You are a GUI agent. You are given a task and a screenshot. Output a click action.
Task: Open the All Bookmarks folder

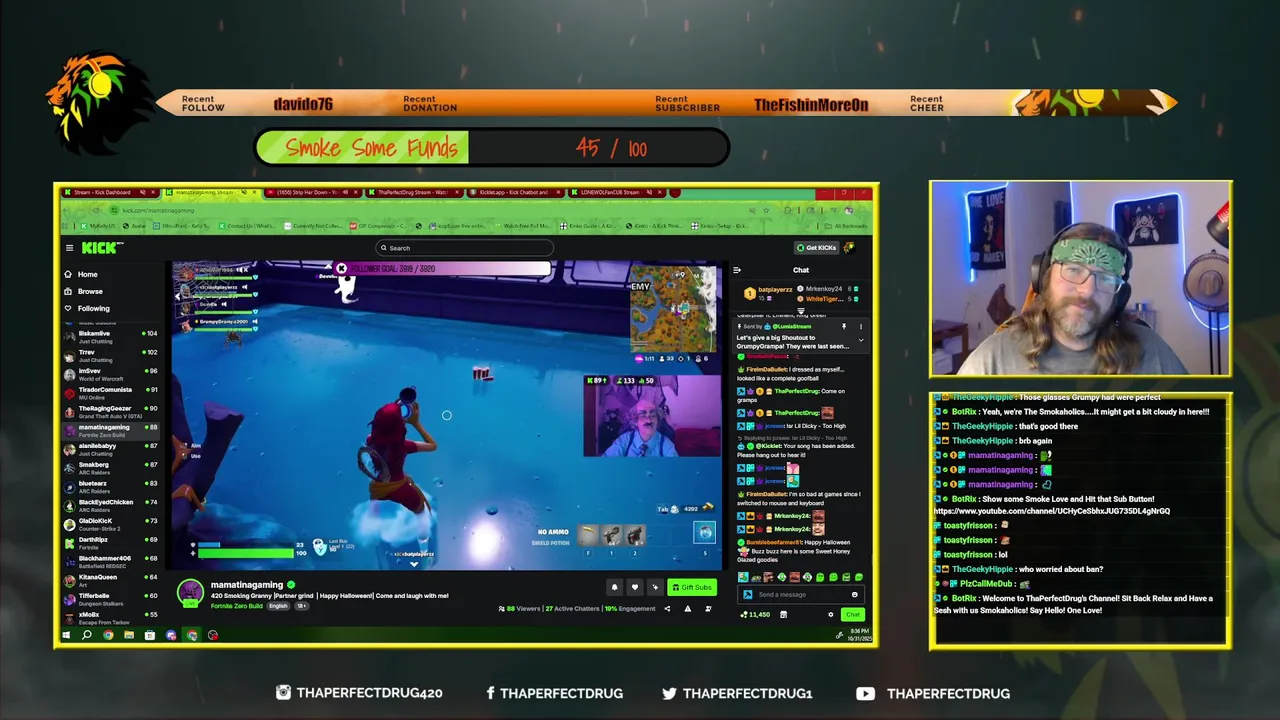846,226
